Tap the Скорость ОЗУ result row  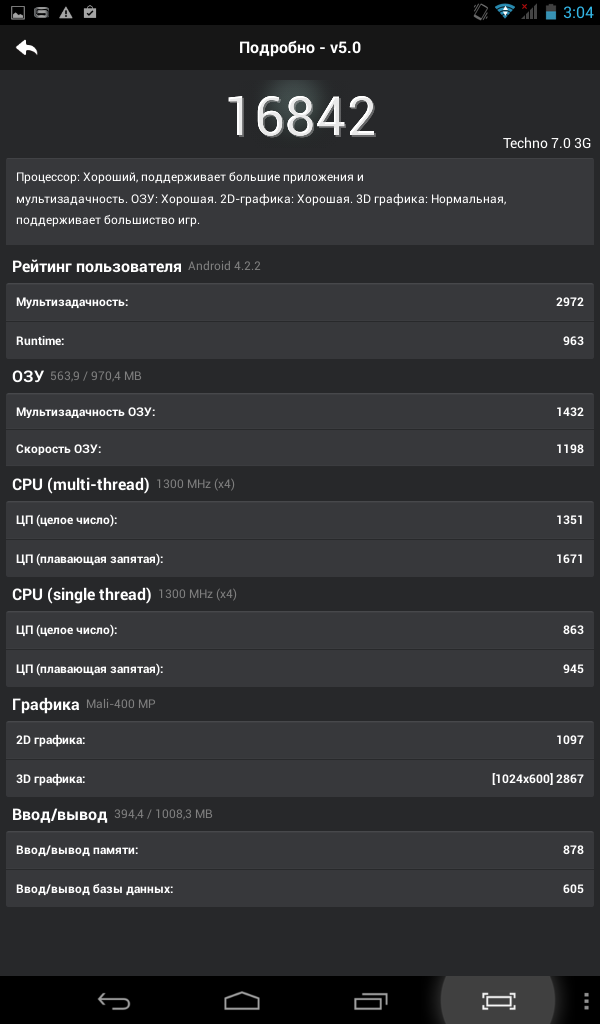300,449
